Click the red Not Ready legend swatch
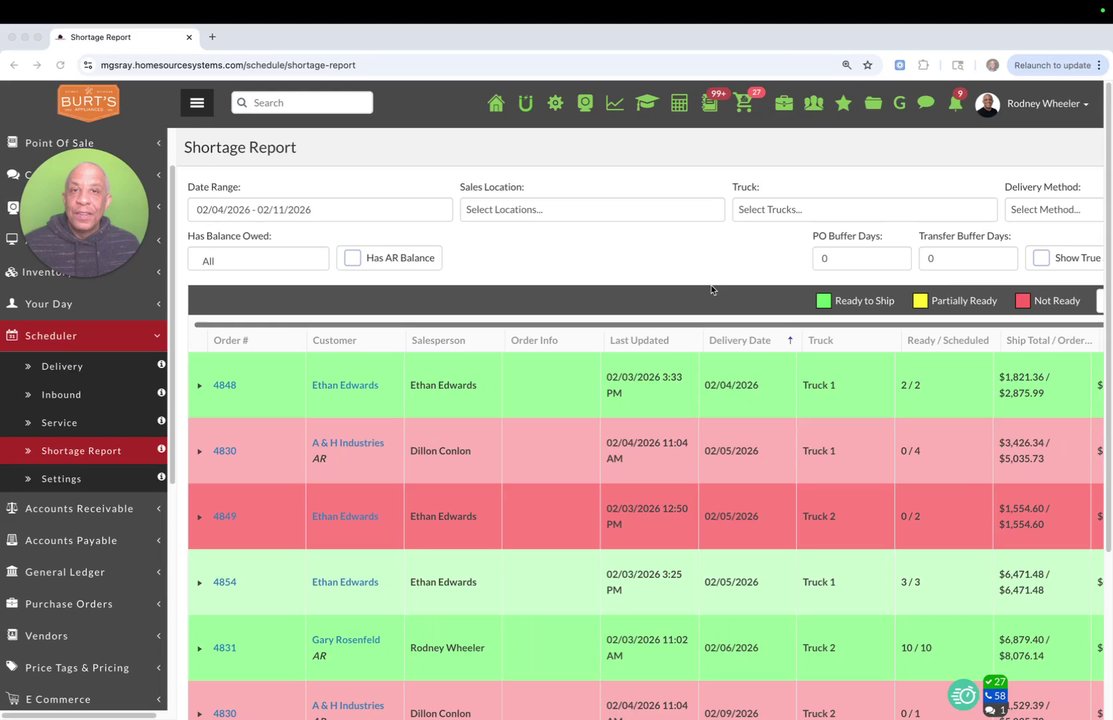This screenshot has width=1113, height=720. (1023, 300)
